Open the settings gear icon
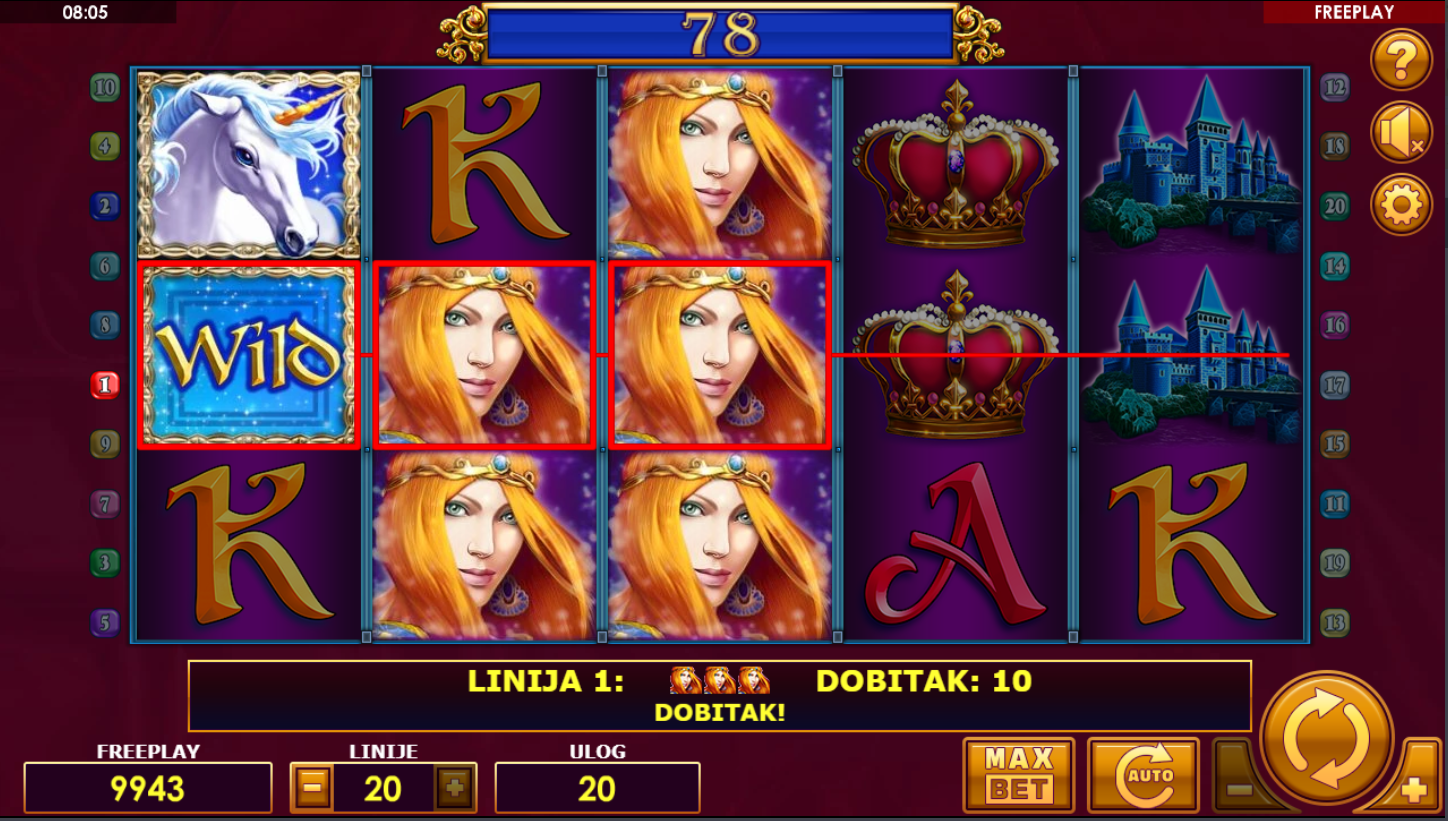This screenshot has width=1448, height=821. (1401, 205)
